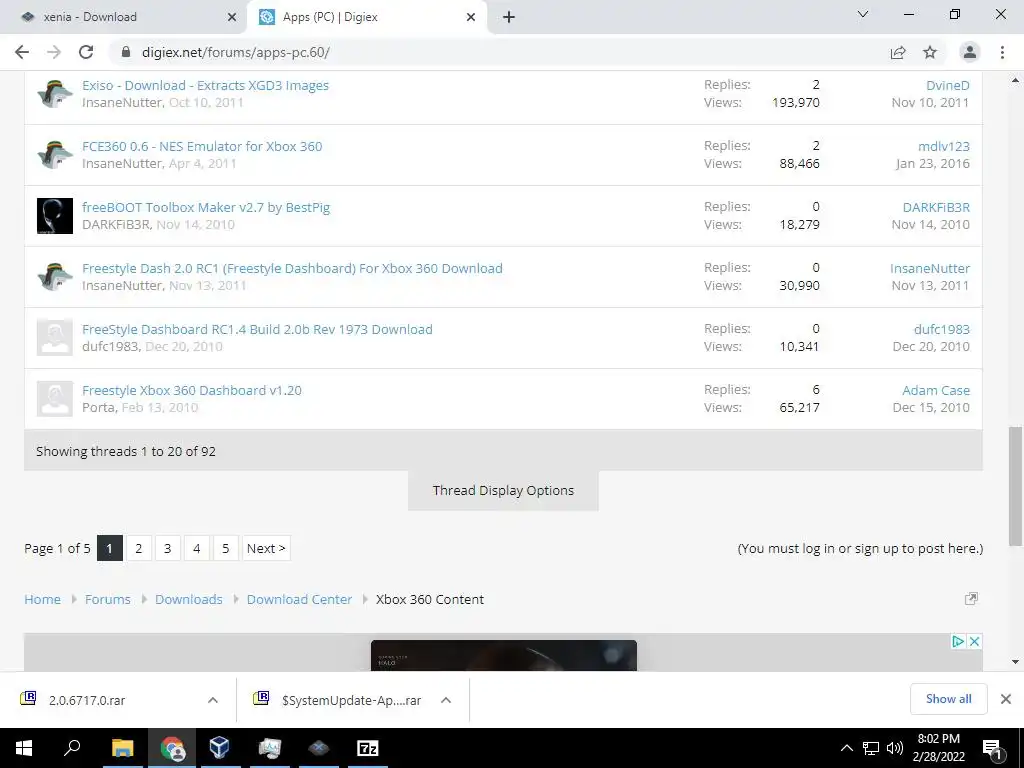Go to page 4 of threads
This screenshot has height=768, width=1024.
coord(197,548)
